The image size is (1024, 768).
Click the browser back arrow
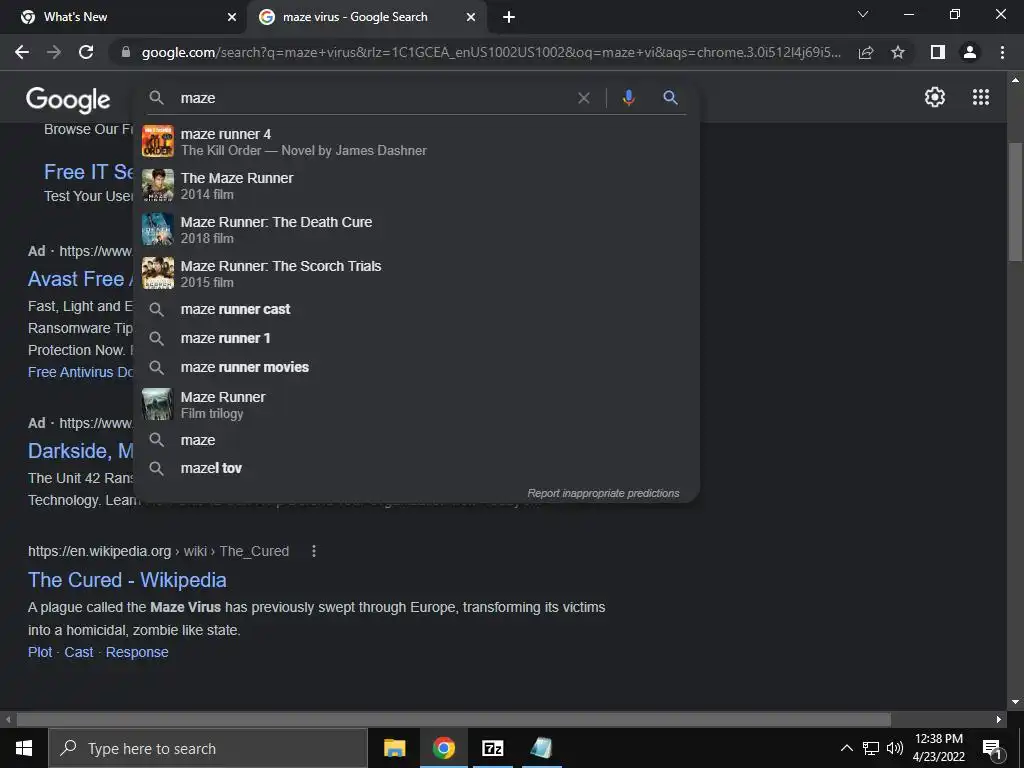(22, 52)
